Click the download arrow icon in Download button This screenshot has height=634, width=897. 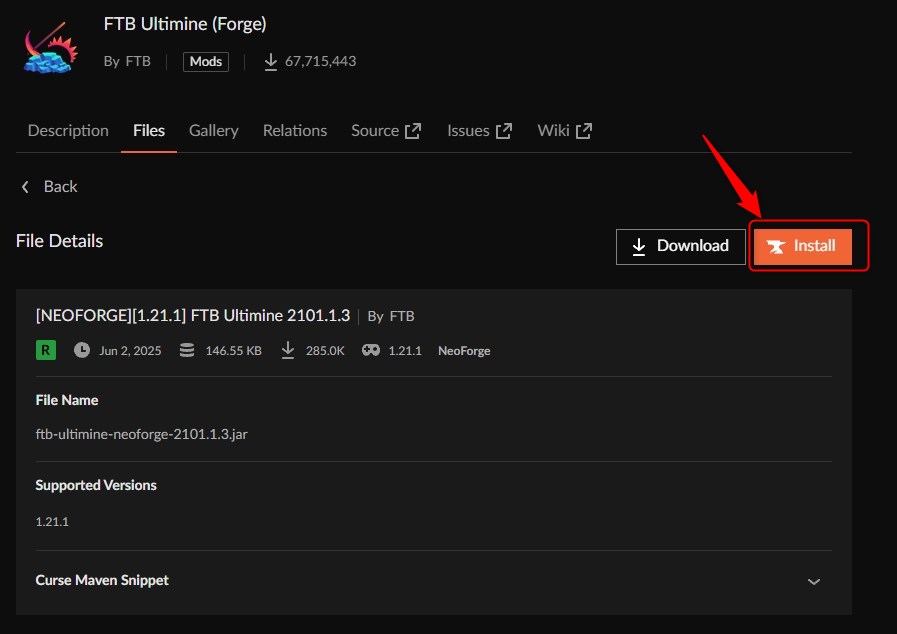coord(639,247)
